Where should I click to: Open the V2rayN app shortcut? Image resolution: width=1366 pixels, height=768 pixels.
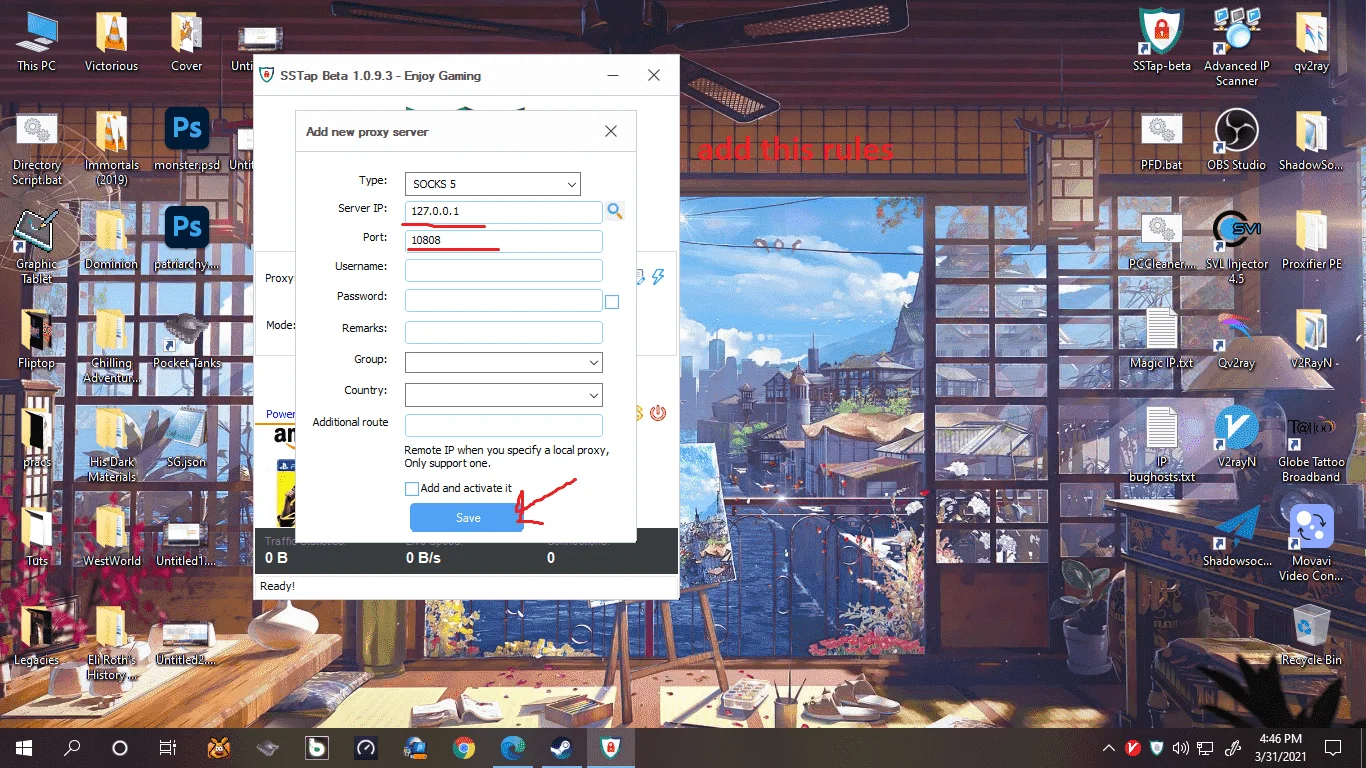[1236, 438]
